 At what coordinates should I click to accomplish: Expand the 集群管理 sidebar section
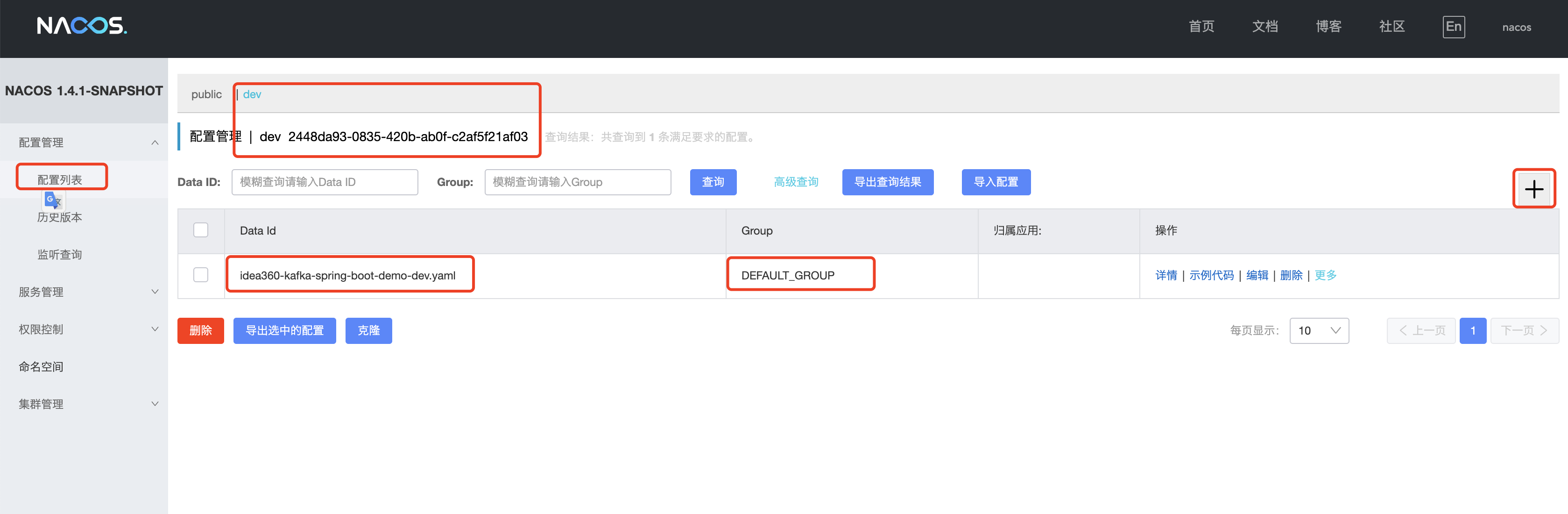click(x=155, y=404)
